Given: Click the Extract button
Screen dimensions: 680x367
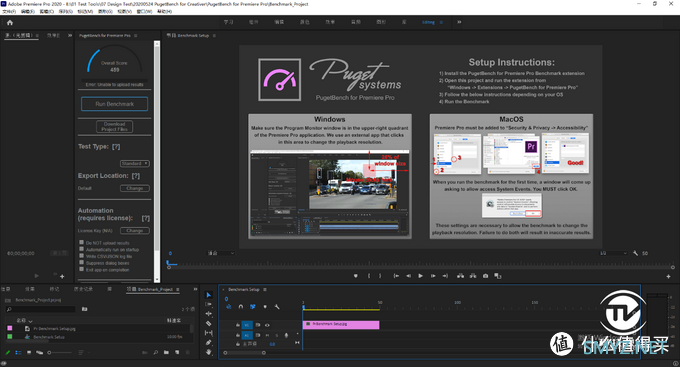Looking at the screenshot, I should 473,276.
